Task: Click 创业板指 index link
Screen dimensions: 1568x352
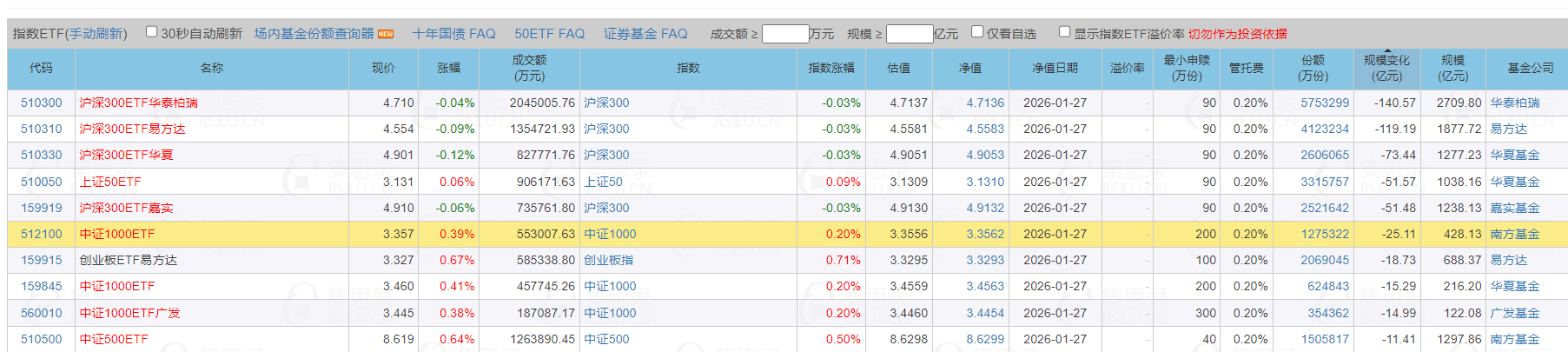Action: [x=608, y=260]
